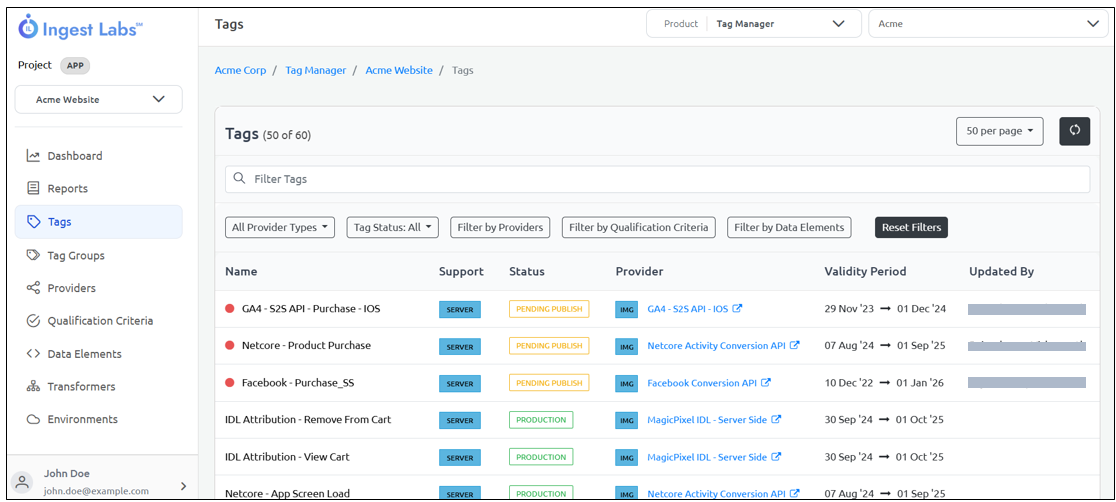Click the John Doe user avatar icon
The height and width of the screenshot is (502, 1116).
coord(23,482)
